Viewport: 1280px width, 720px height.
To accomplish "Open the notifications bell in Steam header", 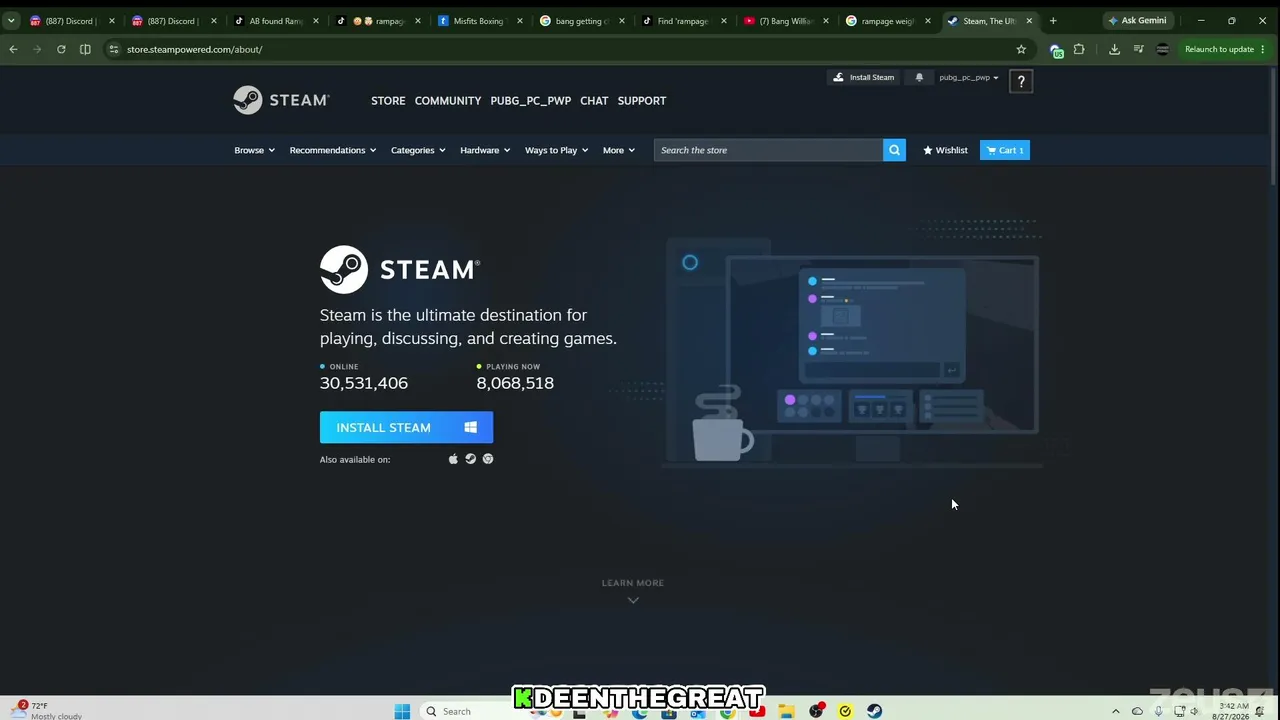I will 919,77.
